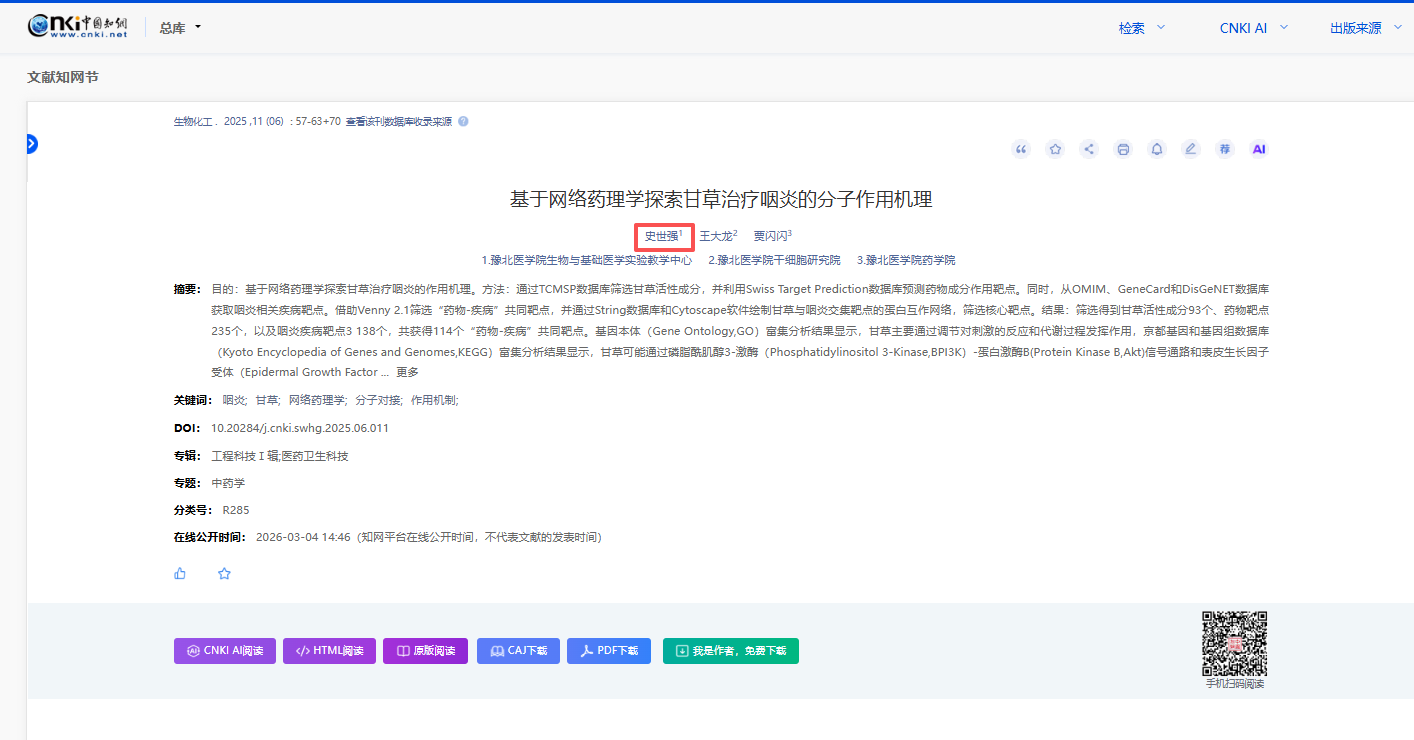This screenshot has width=1414, height=740.
Task: Expand the abstract with 更多
Action: pos(407,372)
